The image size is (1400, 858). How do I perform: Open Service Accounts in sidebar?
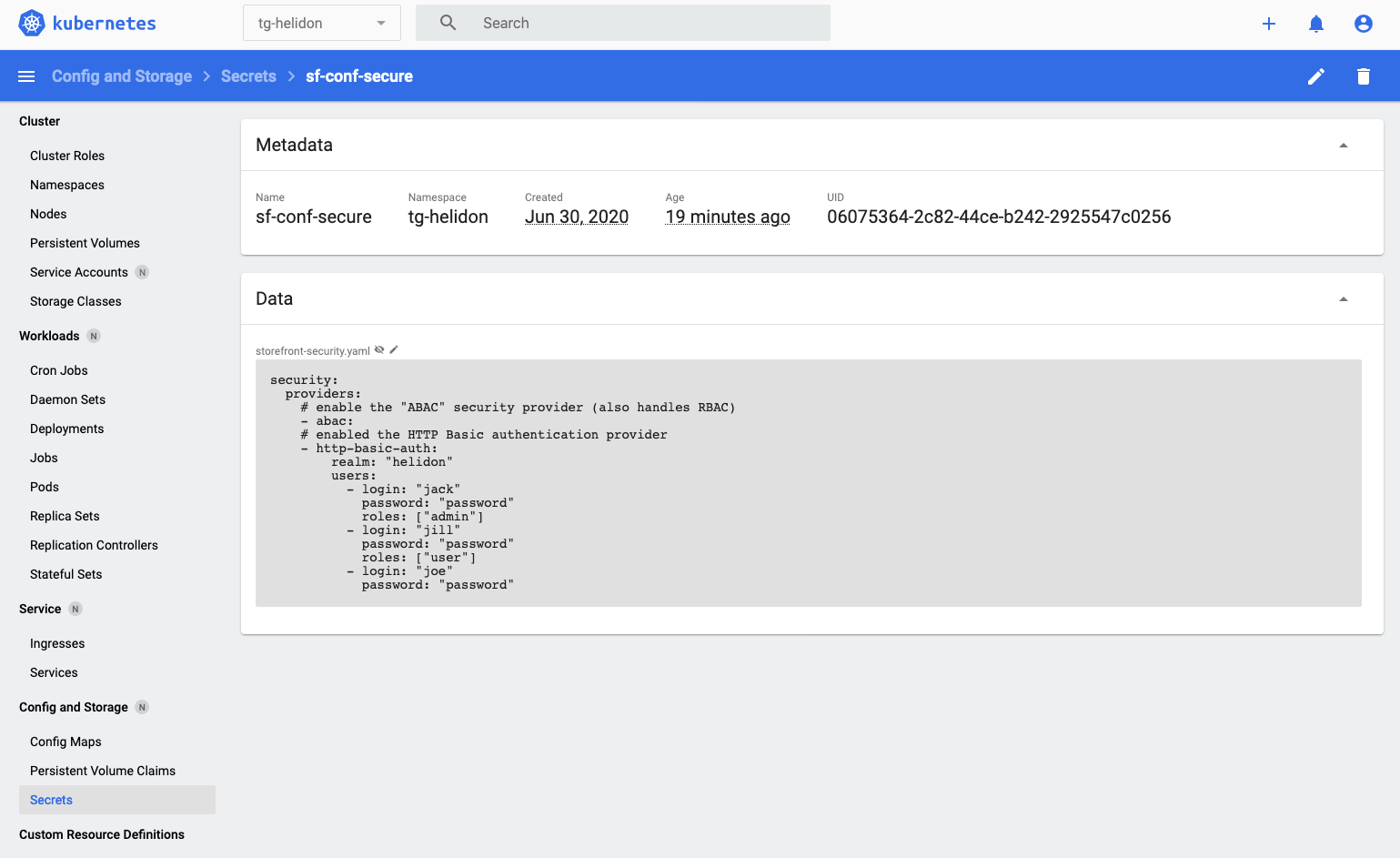coord(79,272)
